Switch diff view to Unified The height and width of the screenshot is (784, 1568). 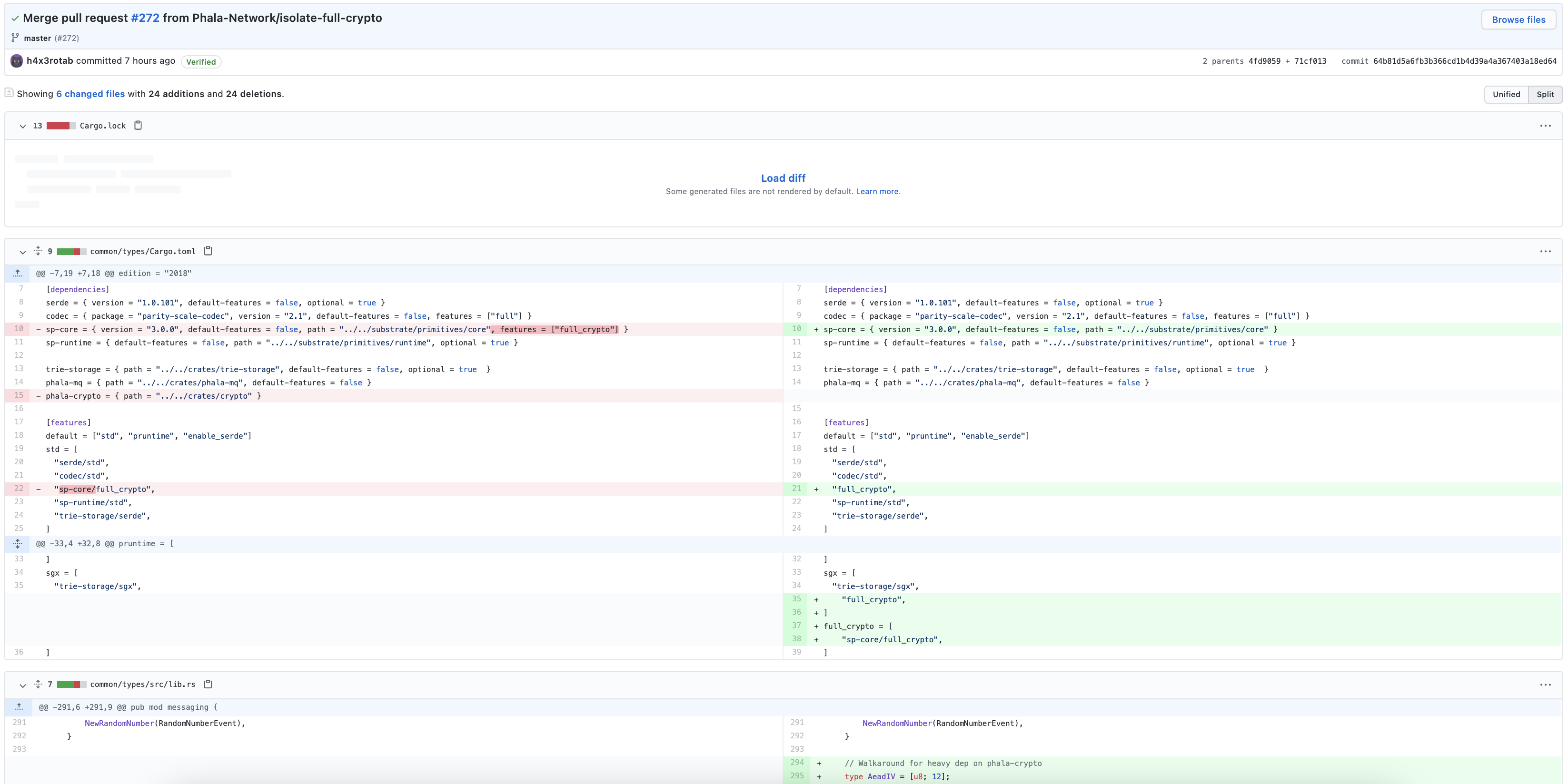1506,94
